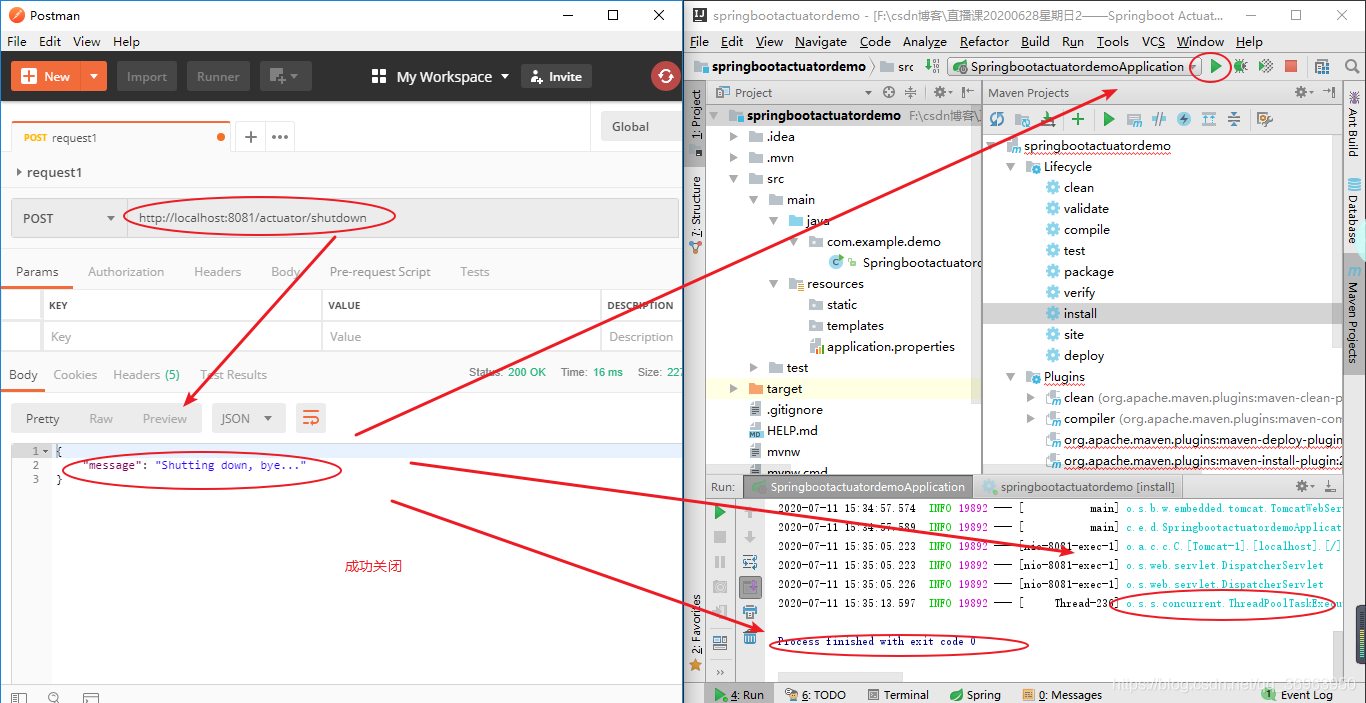Reimport all Maven projects icon

(x=997, y=119)
